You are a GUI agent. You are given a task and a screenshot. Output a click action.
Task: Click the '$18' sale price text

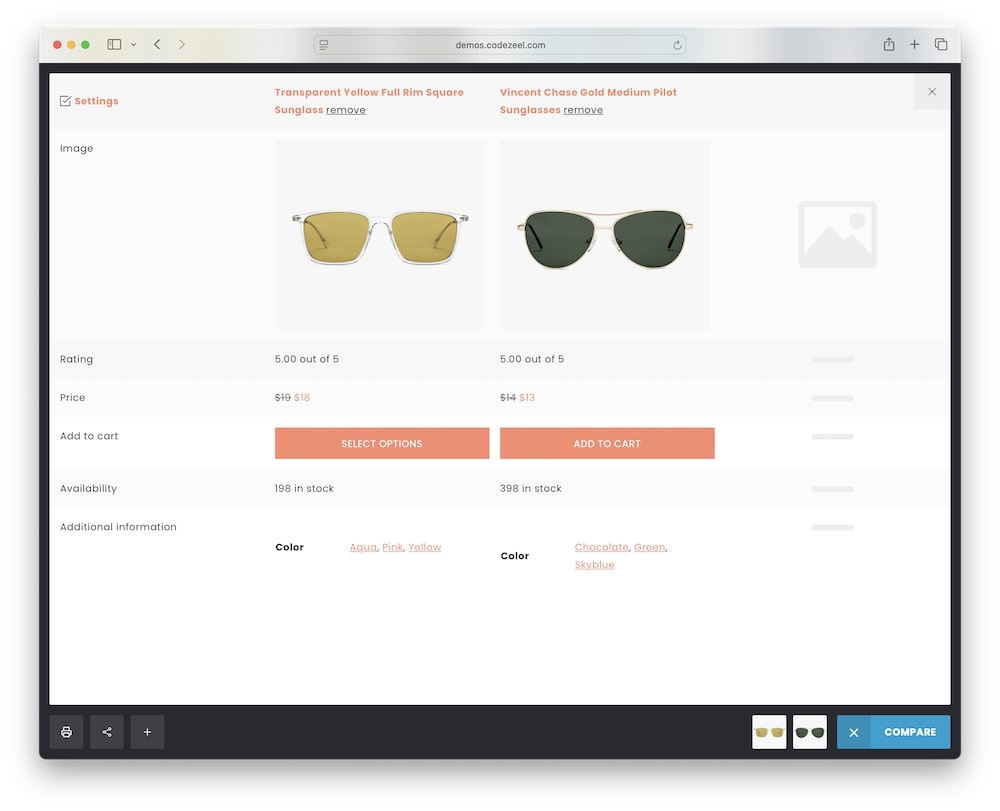(302, 397)
